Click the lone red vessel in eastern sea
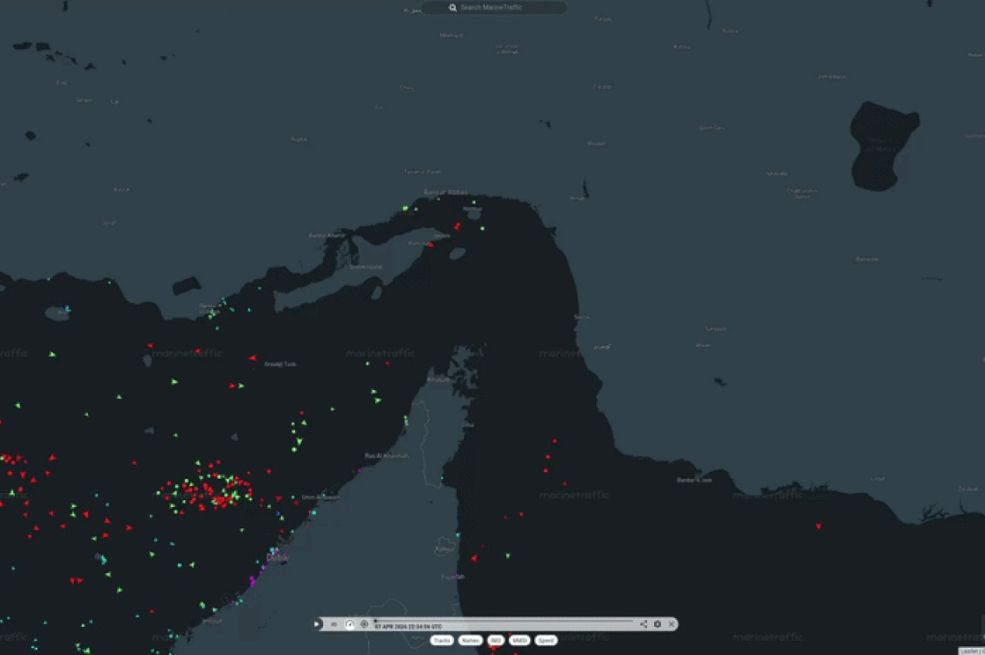This screenshot has height=655, width=985. pyautogui.click(x=818, y=526)
